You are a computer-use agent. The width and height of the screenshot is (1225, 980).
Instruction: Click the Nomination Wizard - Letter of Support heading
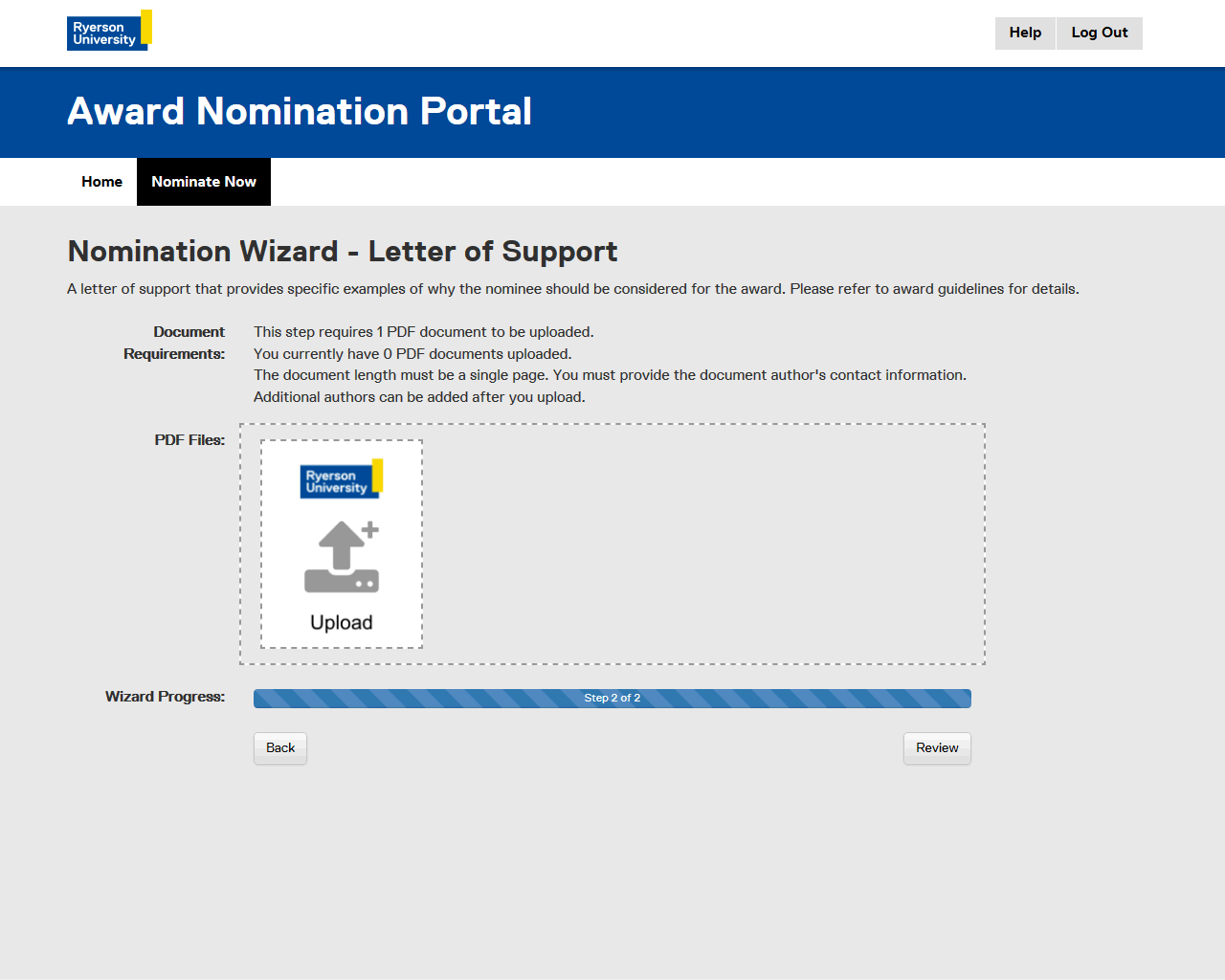pos(343,252)
